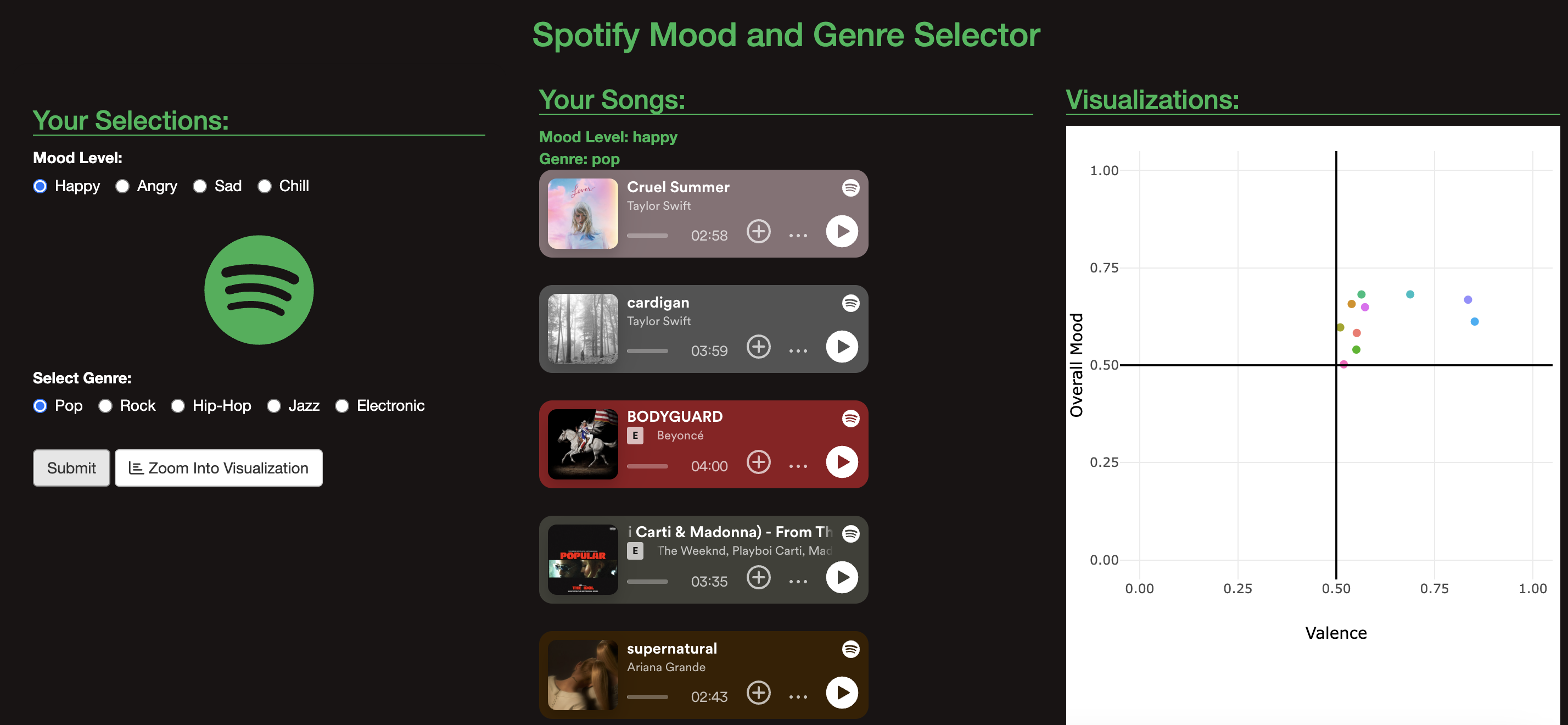This screenshot has height=725, width=1568.
Task: Click the large Spotify logo
Action: (258, 291)
